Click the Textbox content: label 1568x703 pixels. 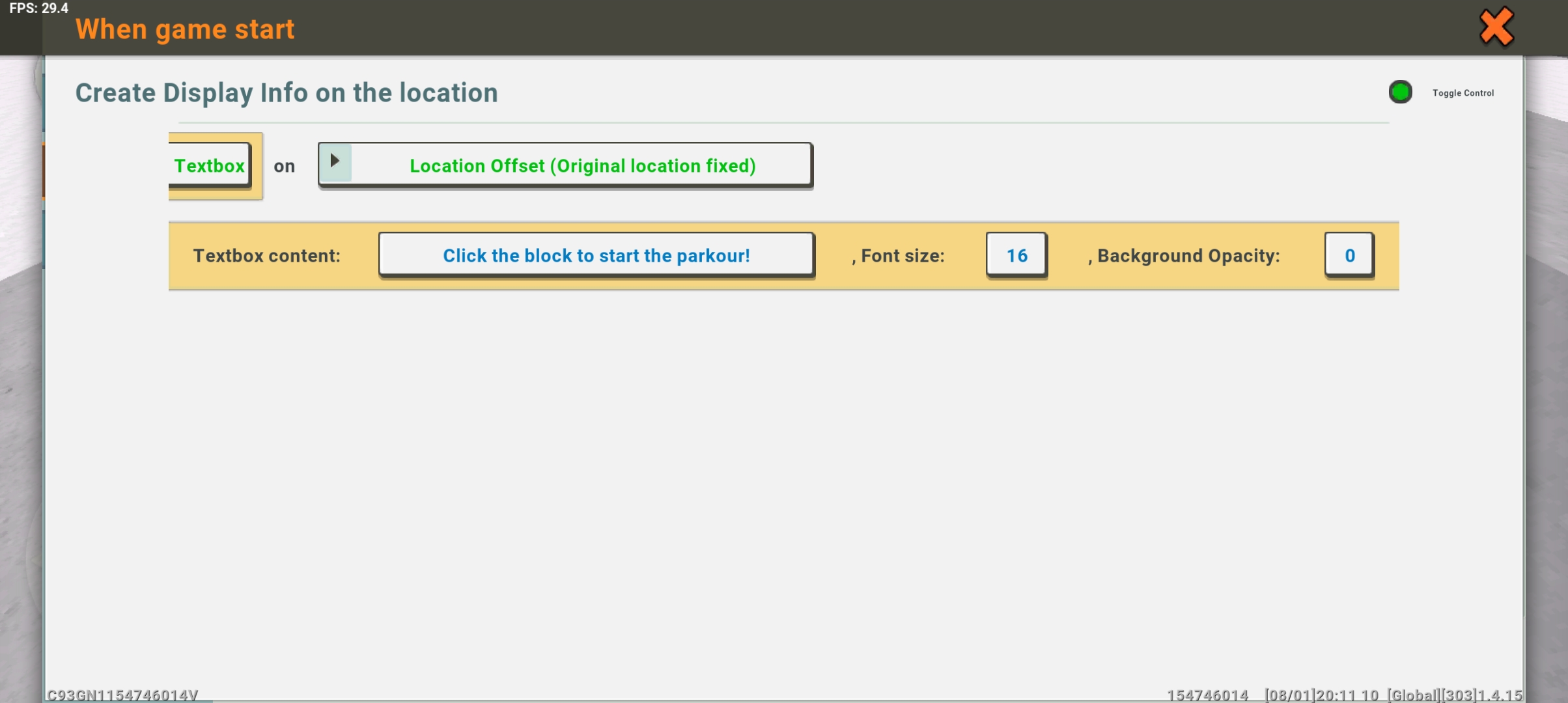[266, 256]
